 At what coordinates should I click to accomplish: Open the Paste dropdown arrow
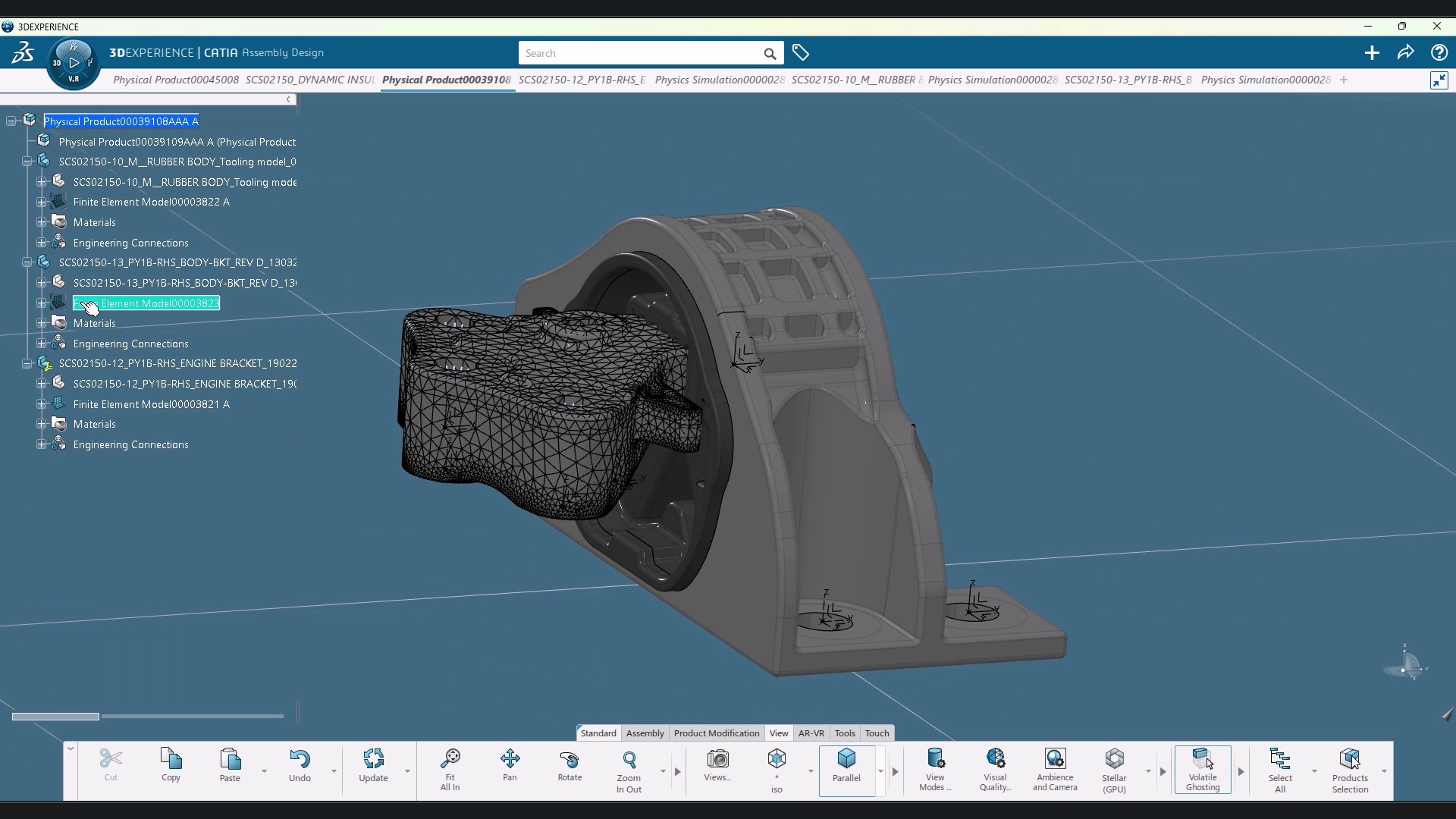(x=264, y=772)
